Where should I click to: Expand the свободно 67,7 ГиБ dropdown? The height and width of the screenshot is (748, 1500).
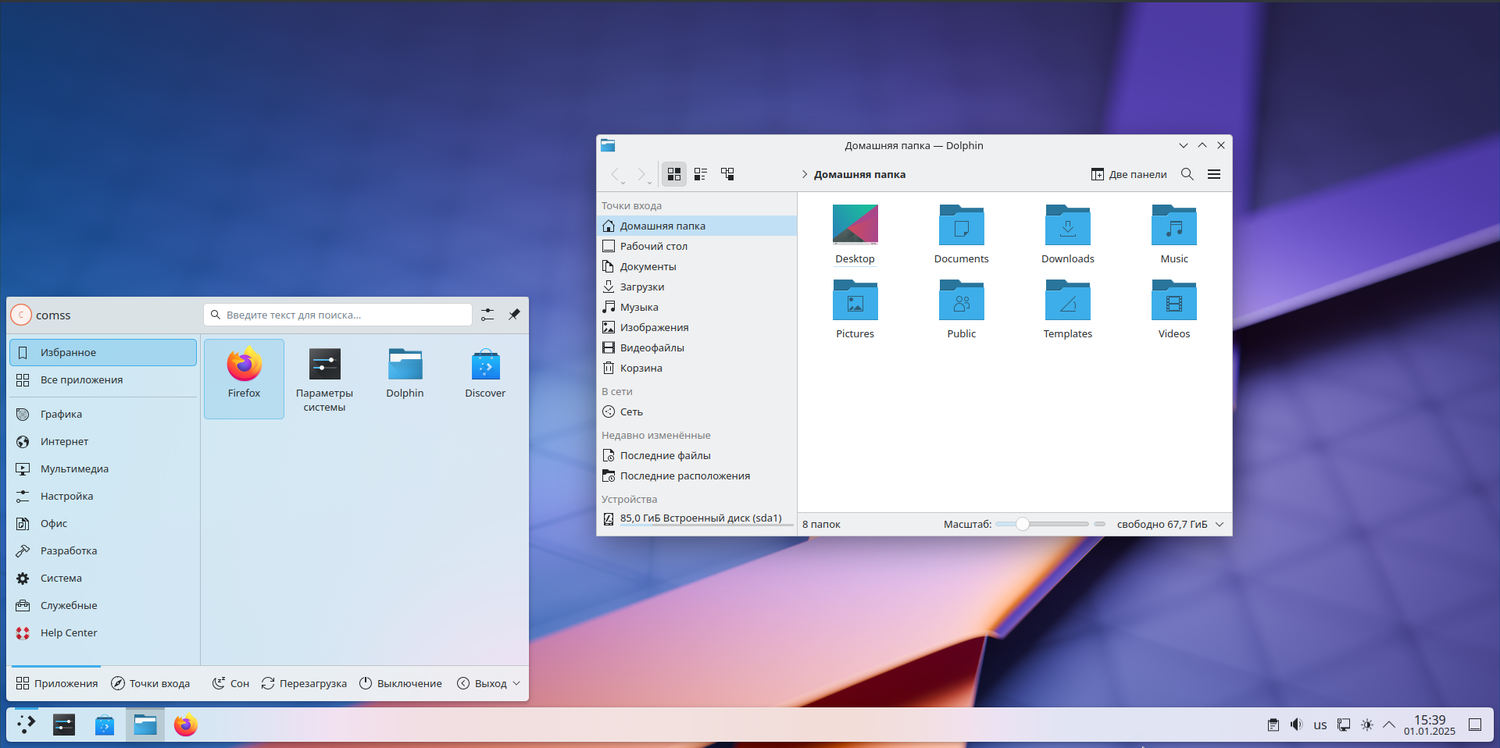[x=1170, y=524]
